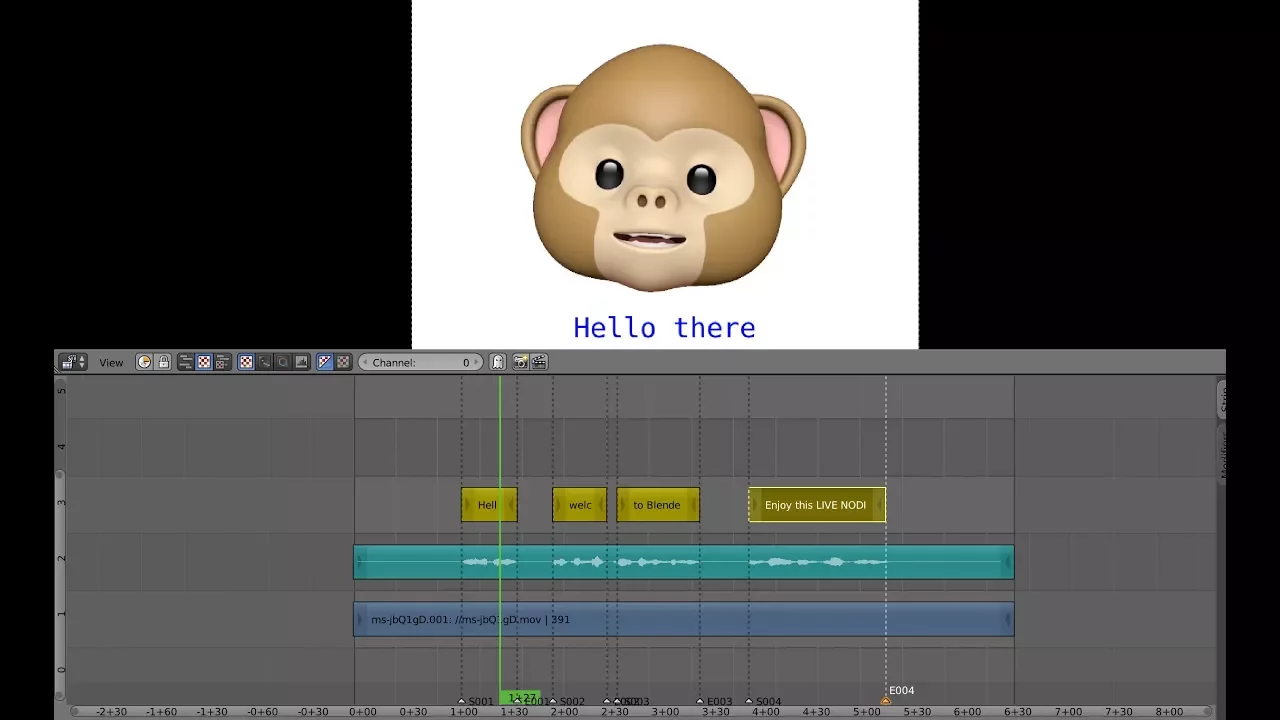
Task: Select the teal audio waveform strip
Action: (683, 562)
